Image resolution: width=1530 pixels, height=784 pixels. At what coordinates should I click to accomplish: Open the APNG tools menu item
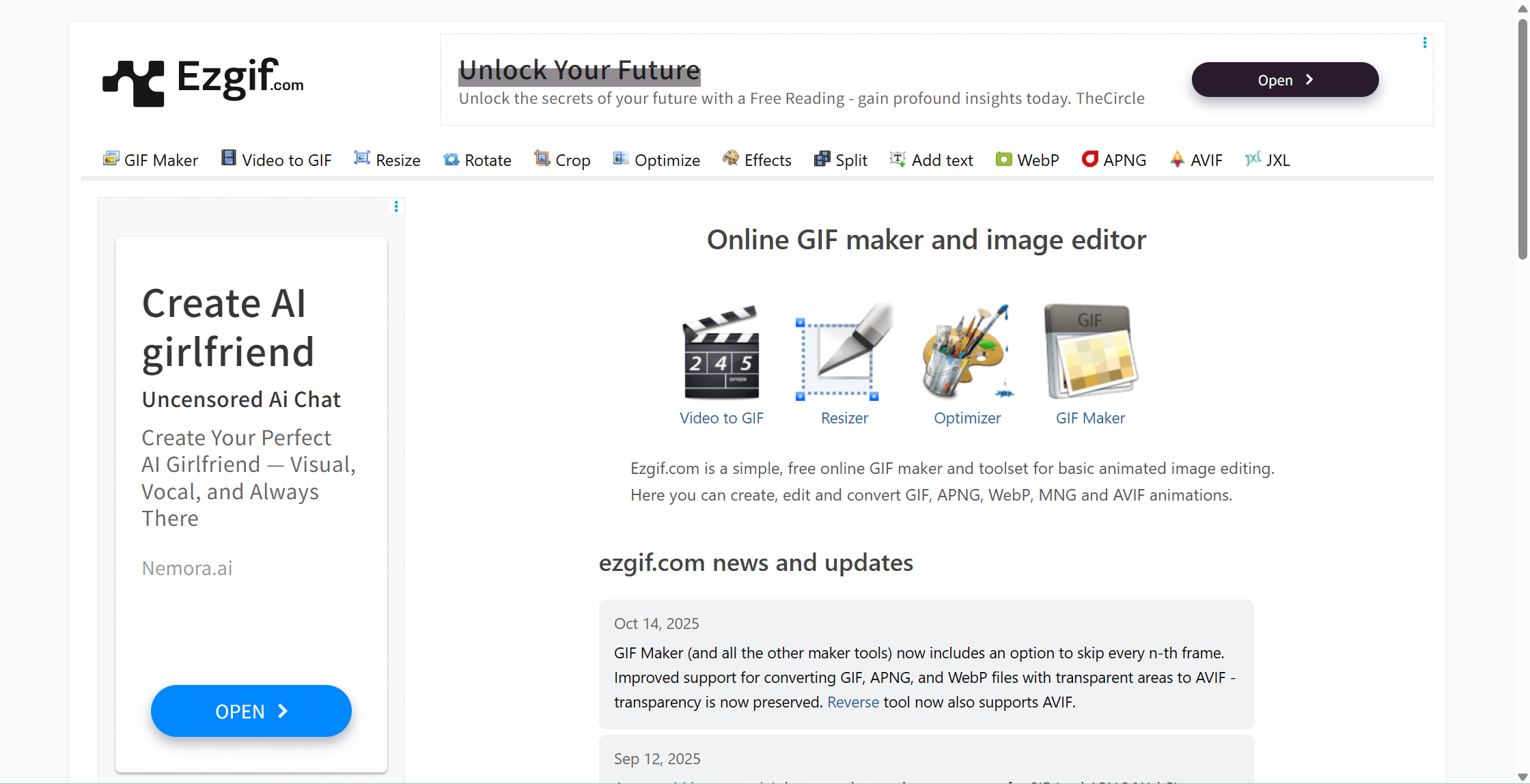click(x=1114, y=160)
